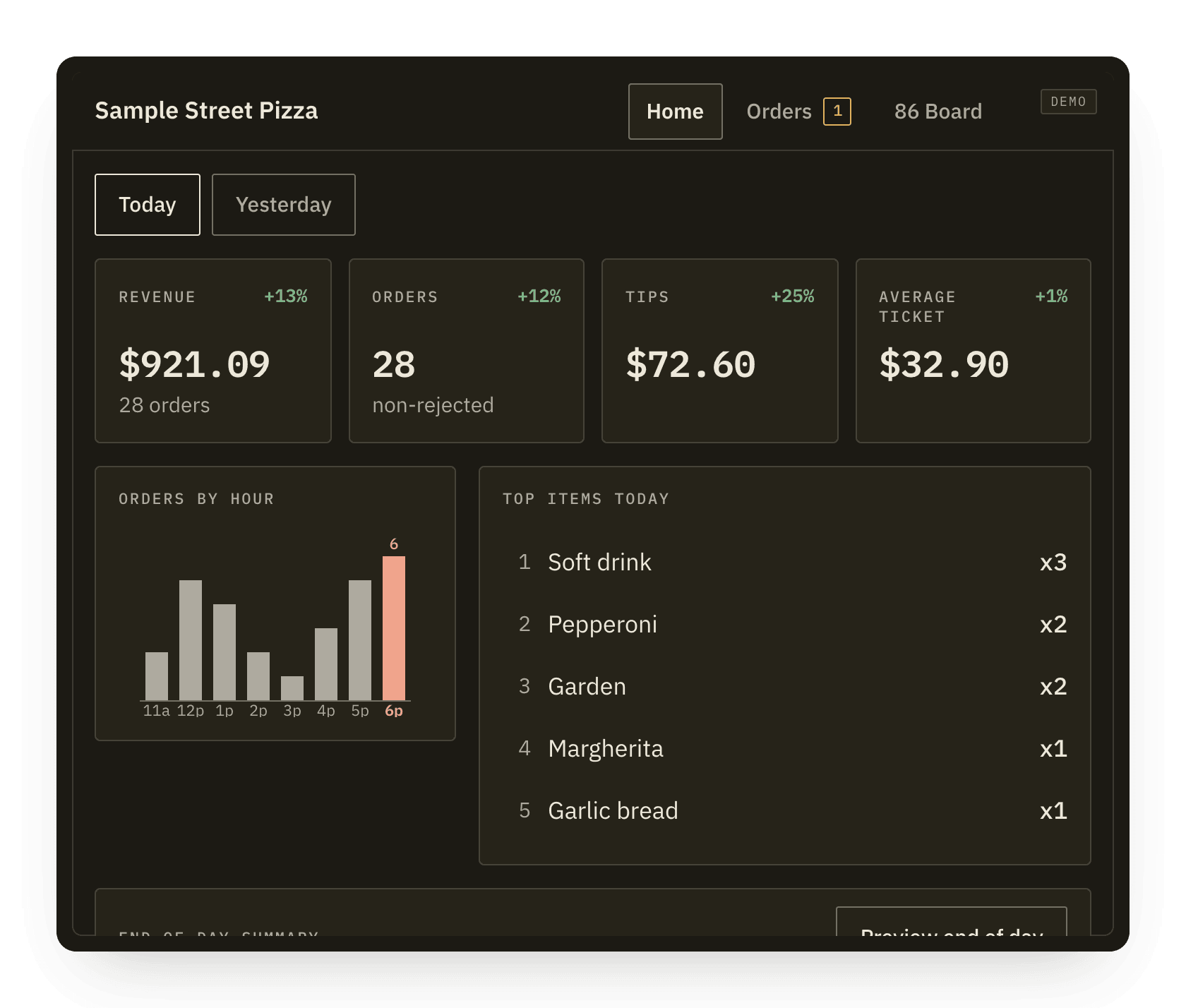Open the Home tab
The image size is (1186, 1008).
click(x=675, y=112)
